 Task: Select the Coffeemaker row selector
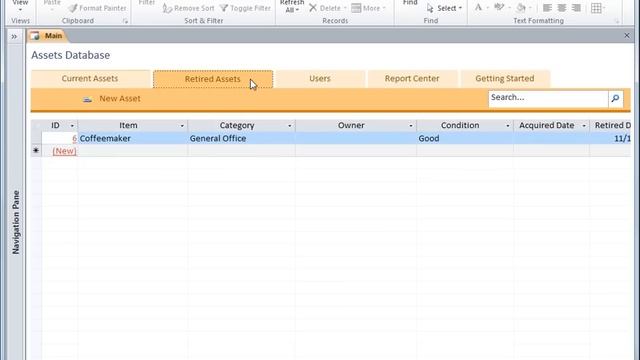(36, 138)
